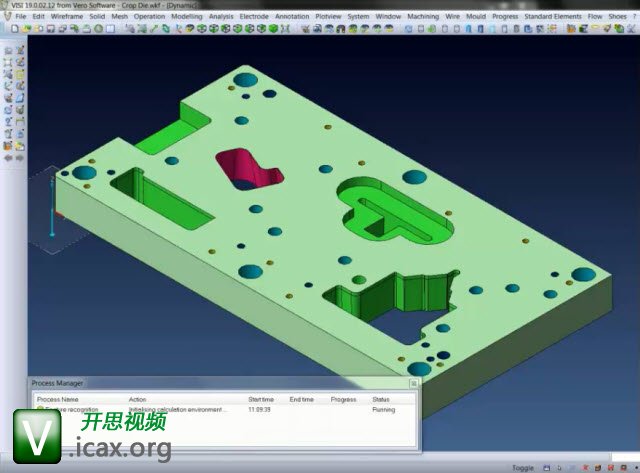Select the T-shaped slot pocket on the plate
The image size is (640, 473).
[394, 210]
